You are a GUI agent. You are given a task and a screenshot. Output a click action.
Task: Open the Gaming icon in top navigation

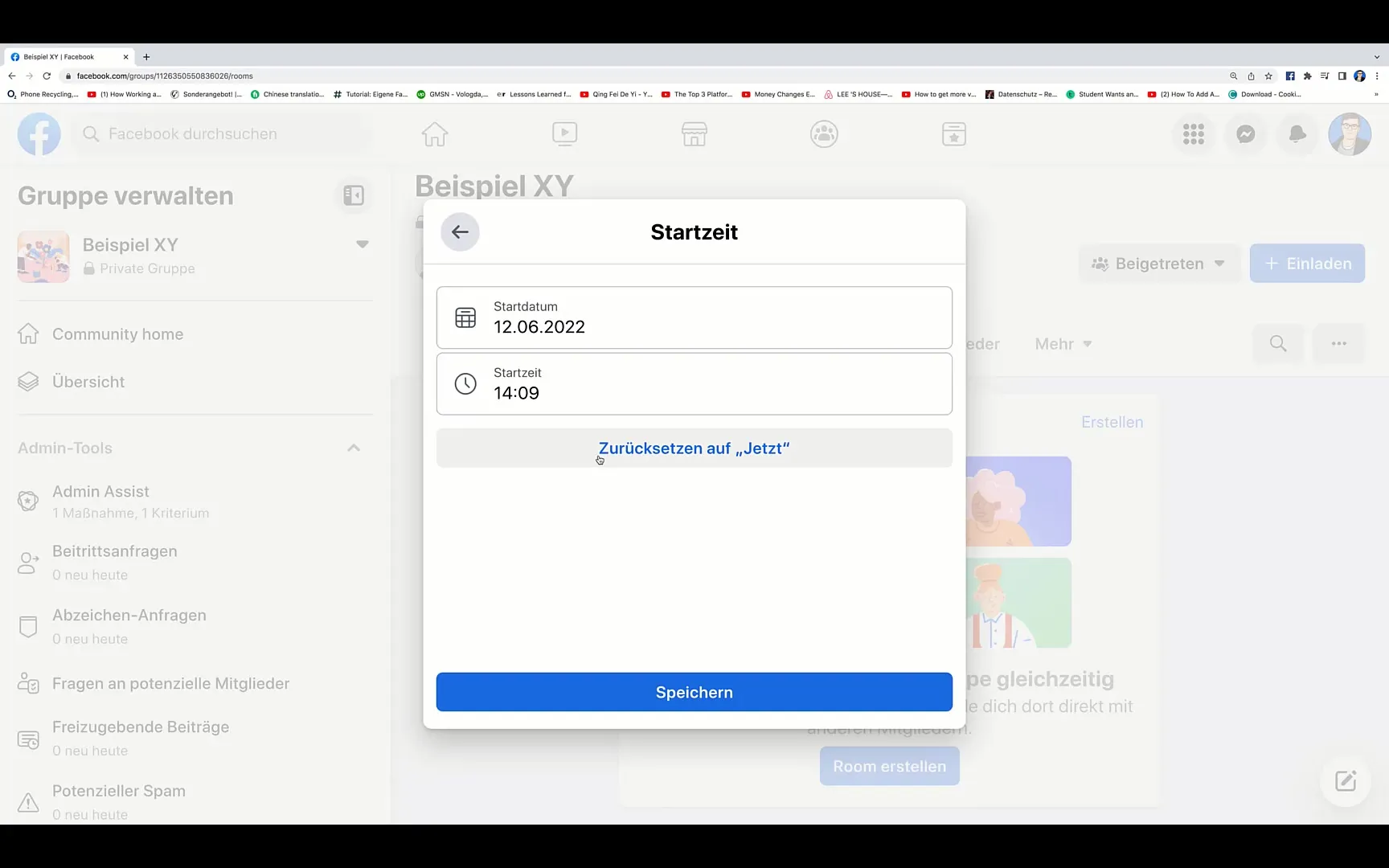point(954,134)
